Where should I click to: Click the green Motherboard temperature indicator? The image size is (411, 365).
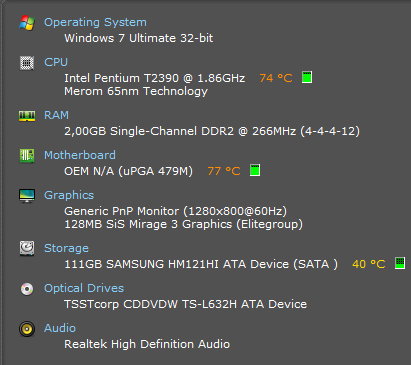click(255, 170)
